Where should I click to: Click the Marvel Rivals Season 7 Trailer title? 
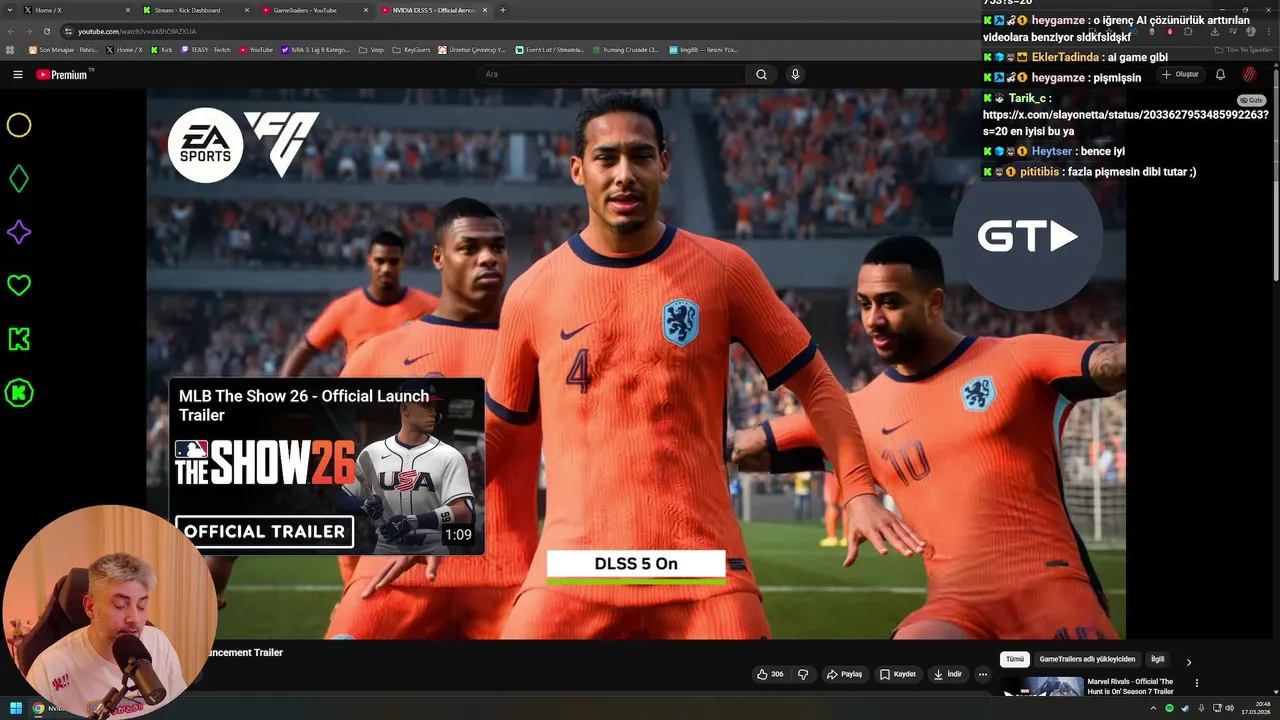click(1130, 686)
